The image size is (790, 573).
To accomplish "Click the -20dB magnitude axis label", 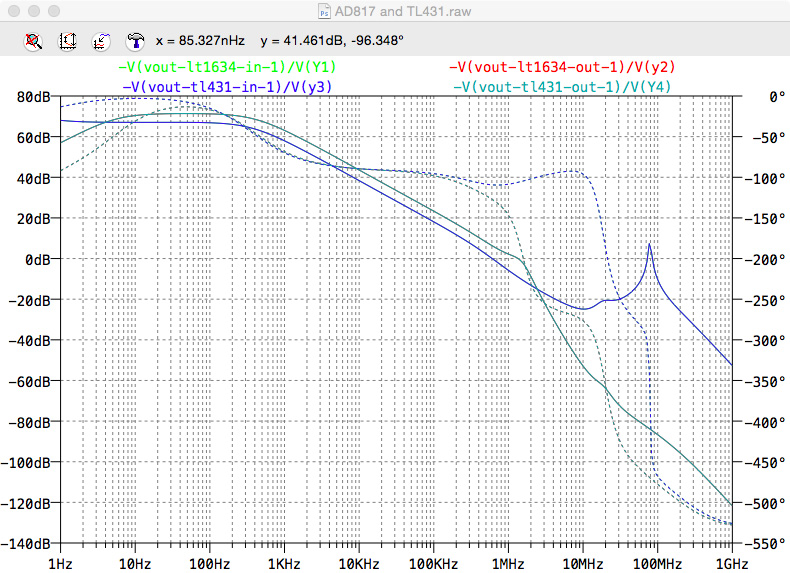I will (x=30, y=300).
